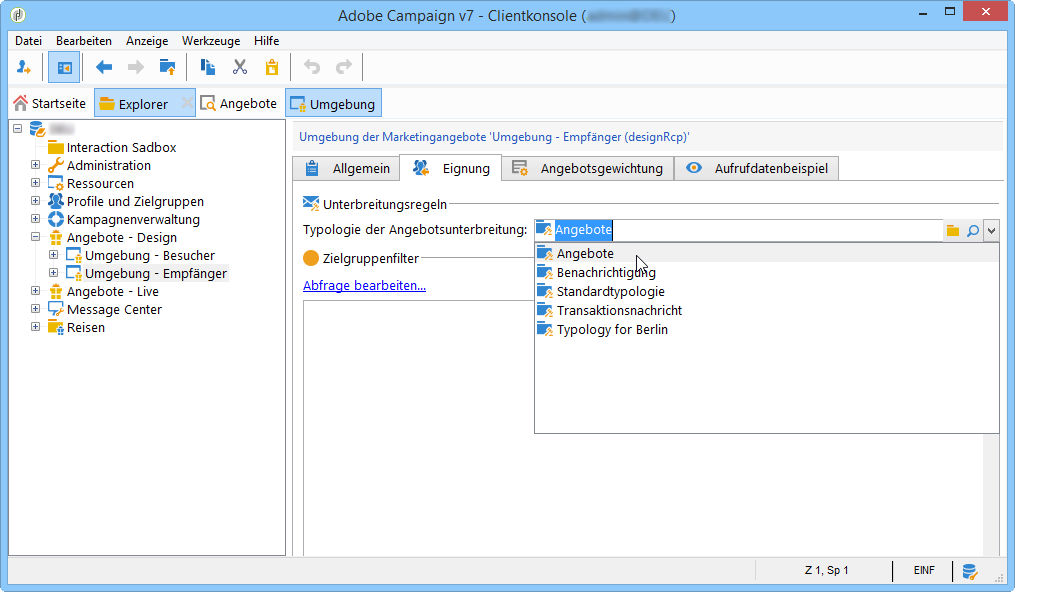This screenshot has height=614, width=1039.
Task: Expand Umgebung - Empfänger node
Action: pyautogui.click(x=54, y=272)
